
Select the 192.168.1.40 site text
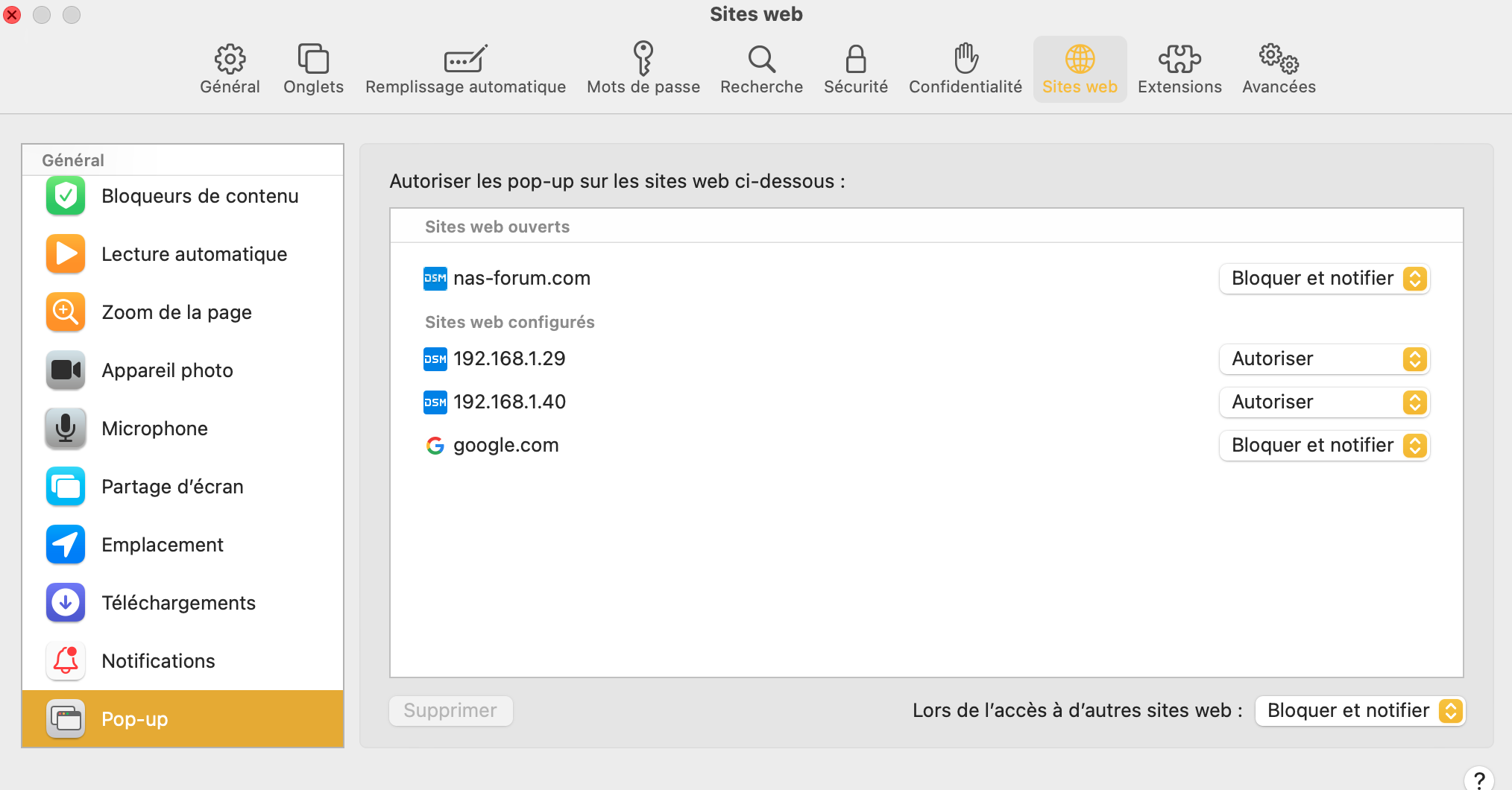(509, 402)
